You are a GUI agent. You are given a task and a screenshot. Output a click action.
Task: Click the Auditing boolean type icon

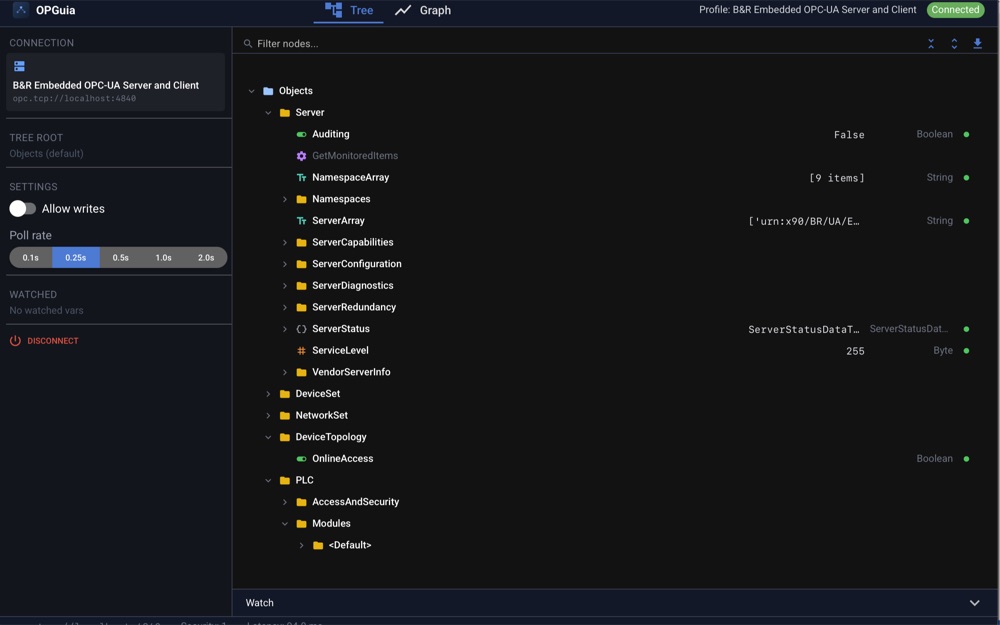tap(302, 134)
